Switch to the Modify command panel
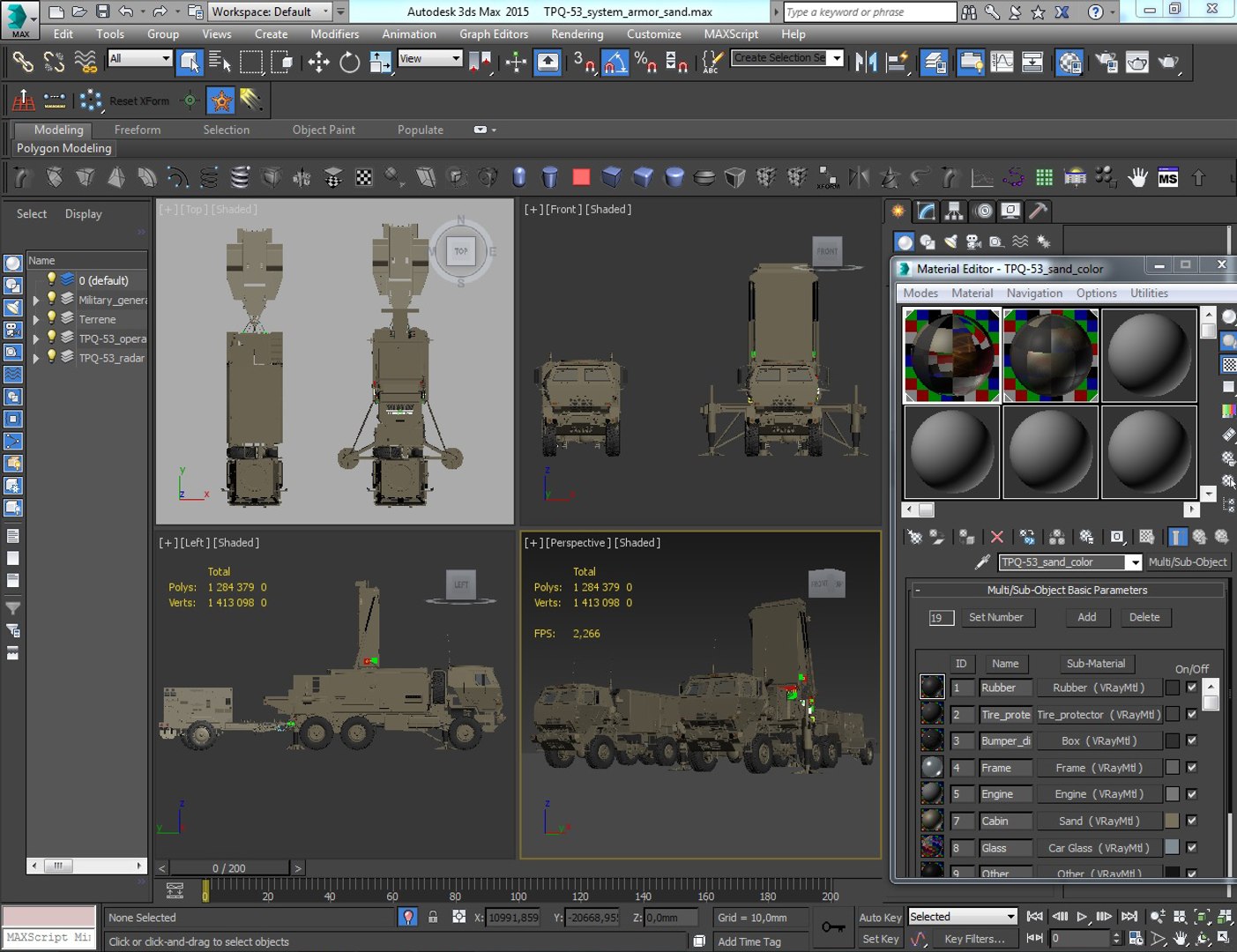This screenshot has height=952, width=1237. pos(926,211)
